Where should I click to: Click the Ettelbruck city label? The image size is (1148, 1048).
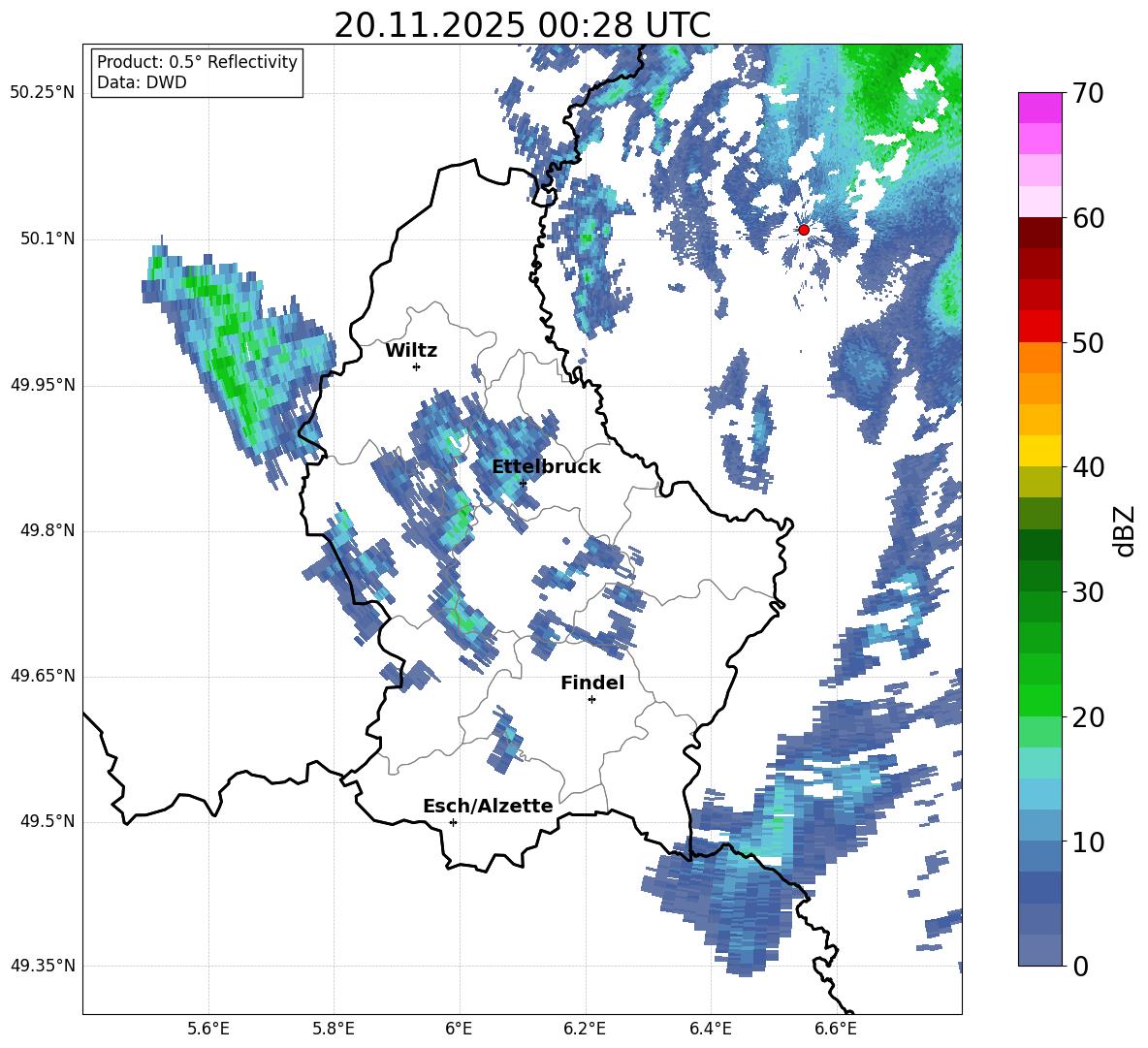(x=546, y=467)
